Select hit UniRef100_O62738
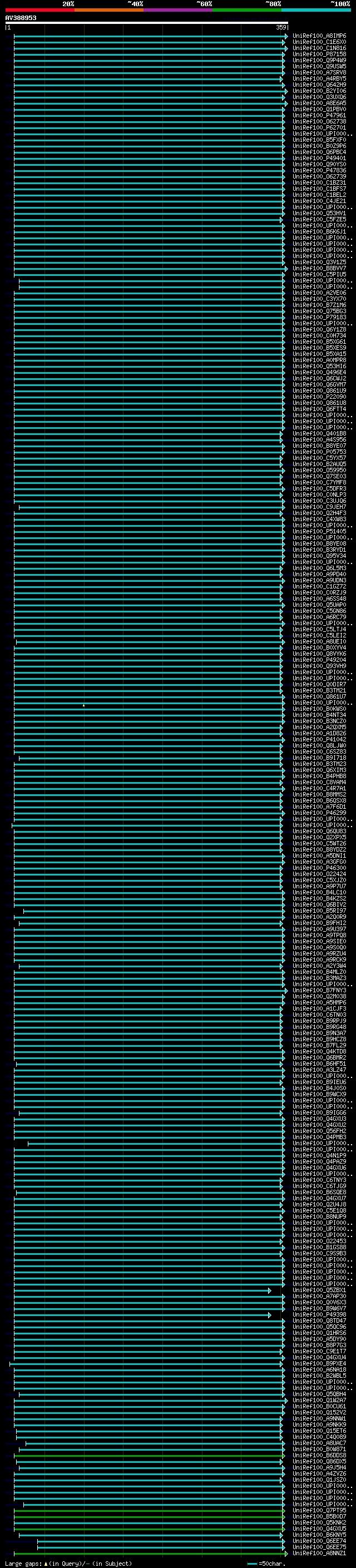Screen dimensions: 356x1568 tap(319, 121)
